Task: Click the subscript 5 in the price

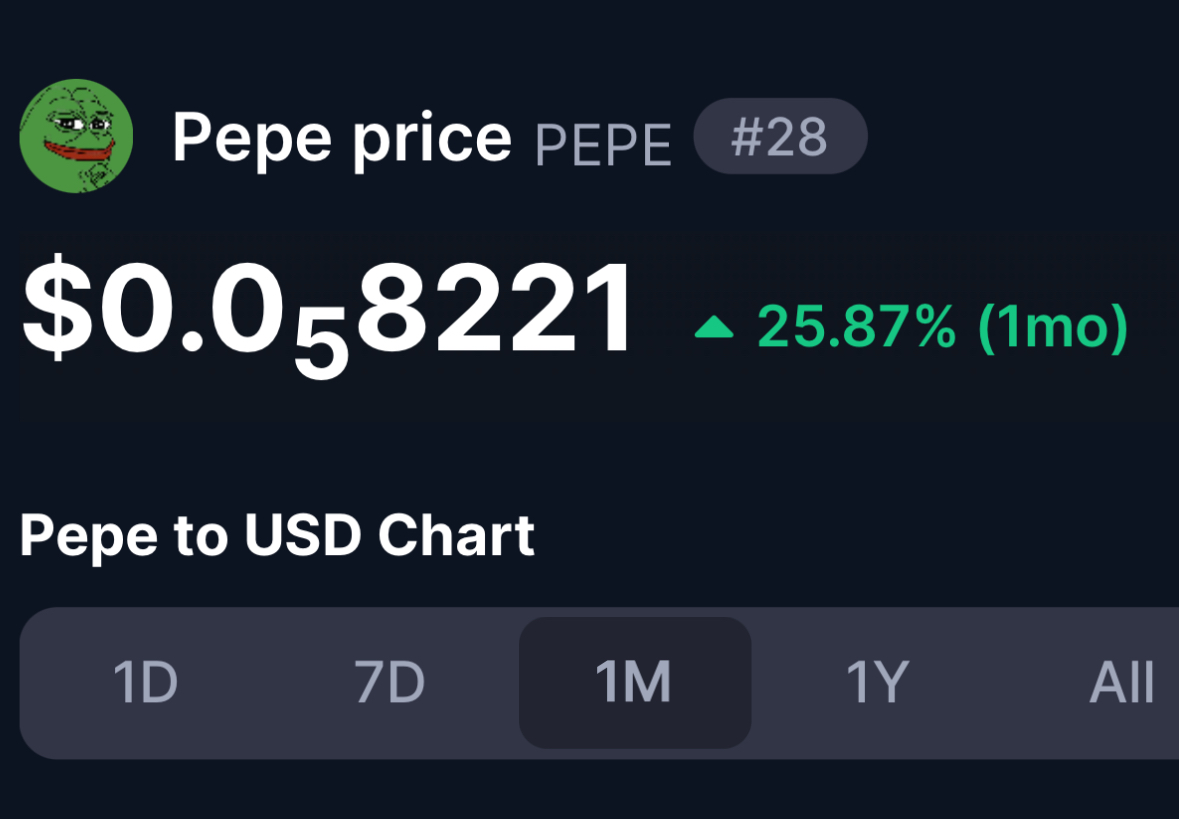Action: (x=321, y=348)
